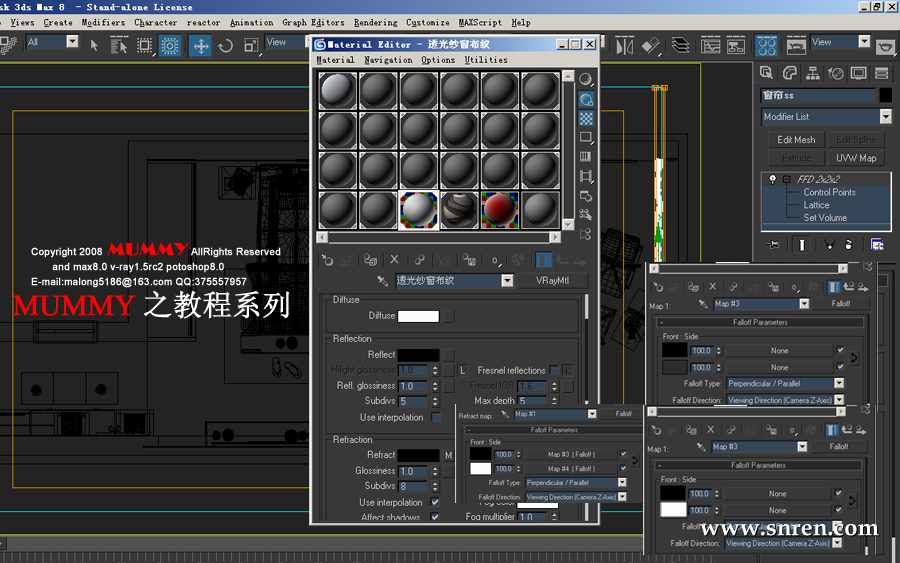Click the black Reflect color swatch

click(x=418, y=355)
